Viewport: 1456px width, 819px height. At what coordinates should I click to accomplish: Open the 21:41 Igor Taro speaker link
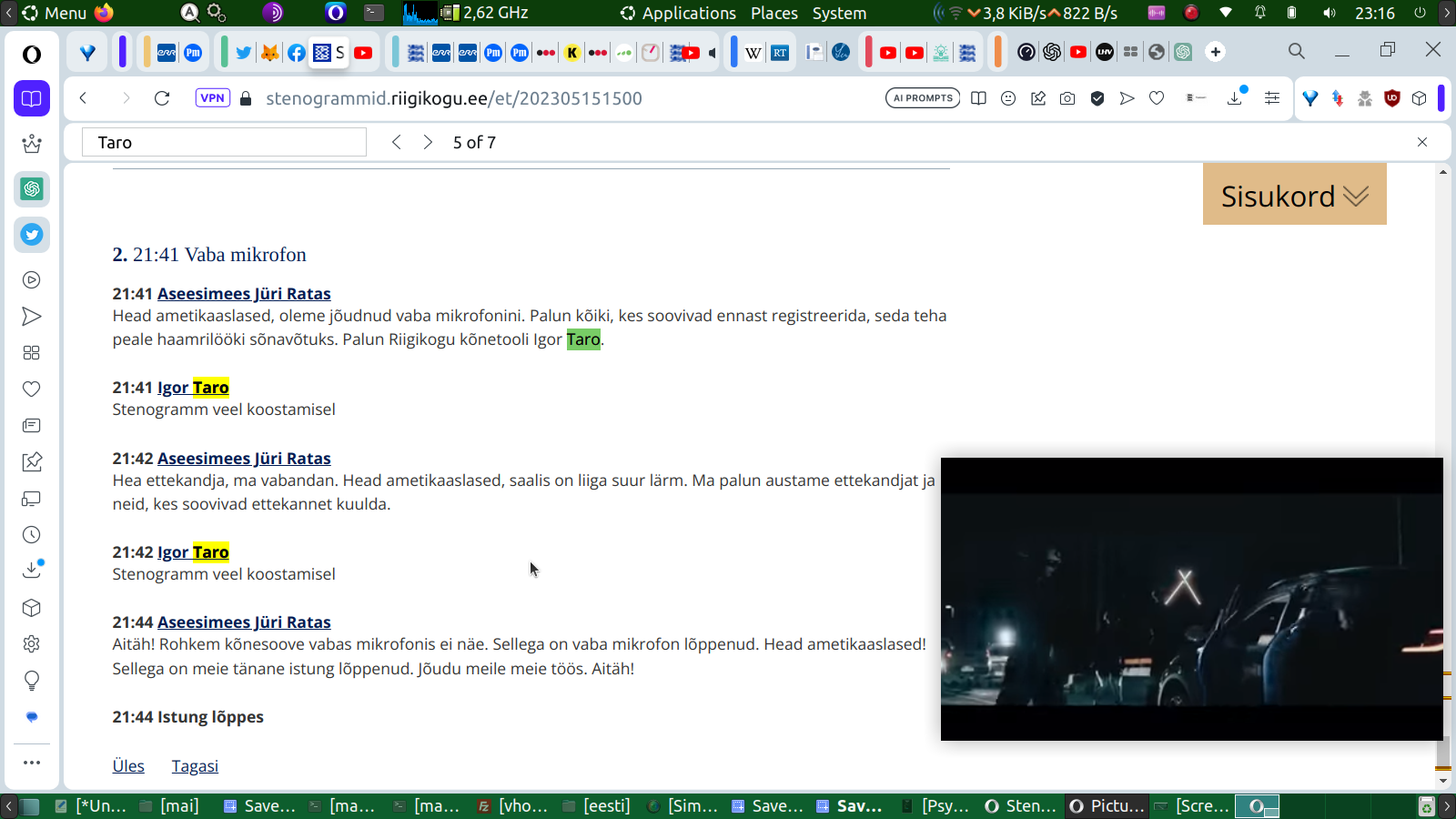coord(193,388)
